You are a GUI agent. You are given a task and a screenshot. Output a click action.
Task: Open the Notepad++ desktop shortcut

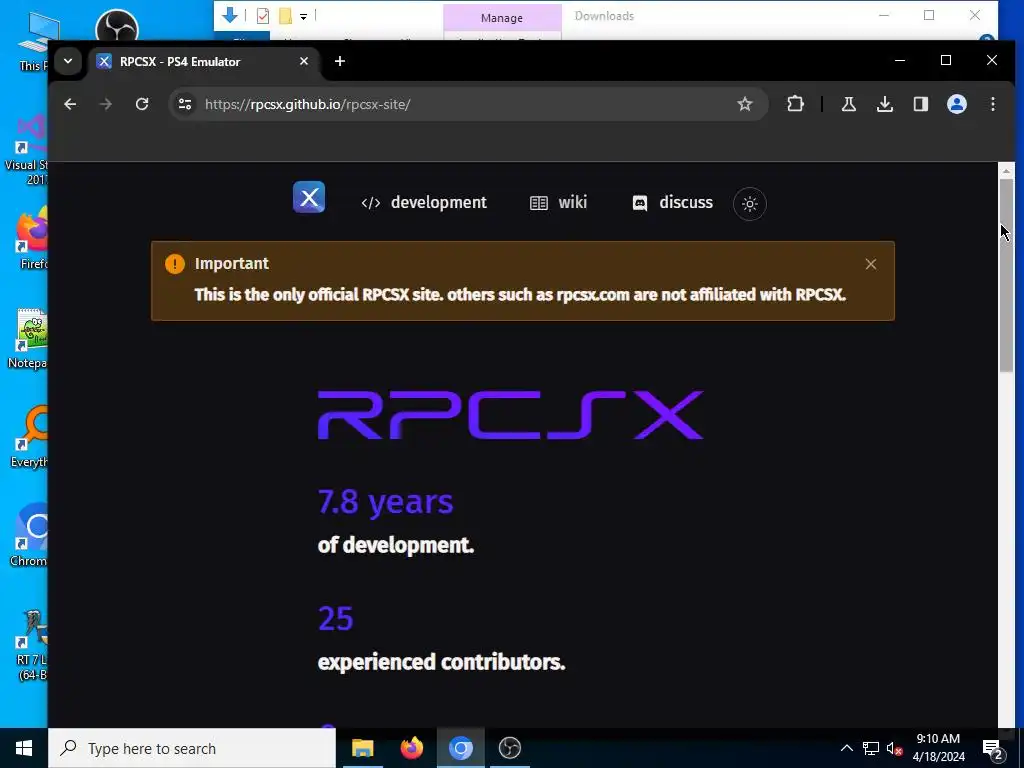pyautogui.click(x=27, y=339)
